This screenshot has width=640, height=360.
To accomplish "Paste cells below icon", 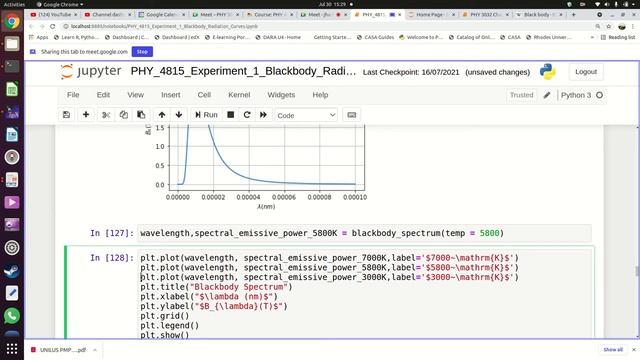I will 141,115.
